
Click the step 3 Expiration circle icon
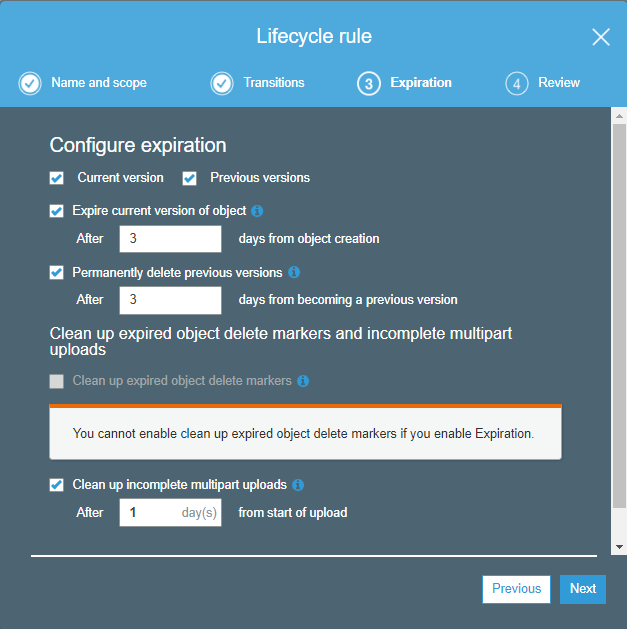369,83
